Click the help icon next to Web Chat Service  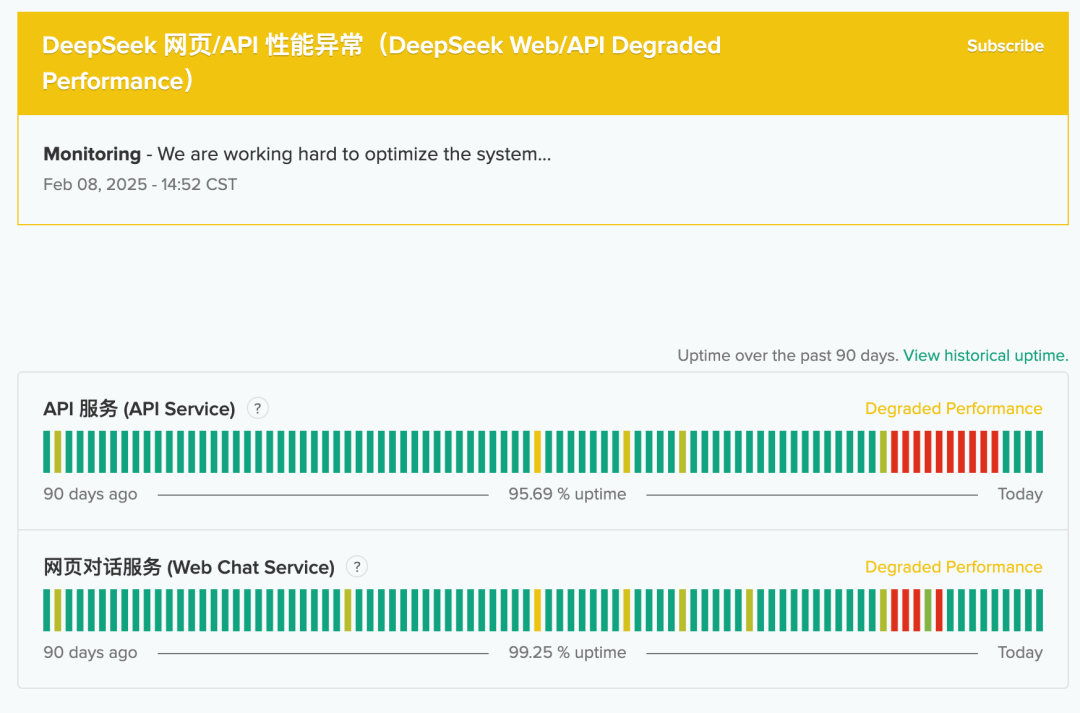coord(357,567)
